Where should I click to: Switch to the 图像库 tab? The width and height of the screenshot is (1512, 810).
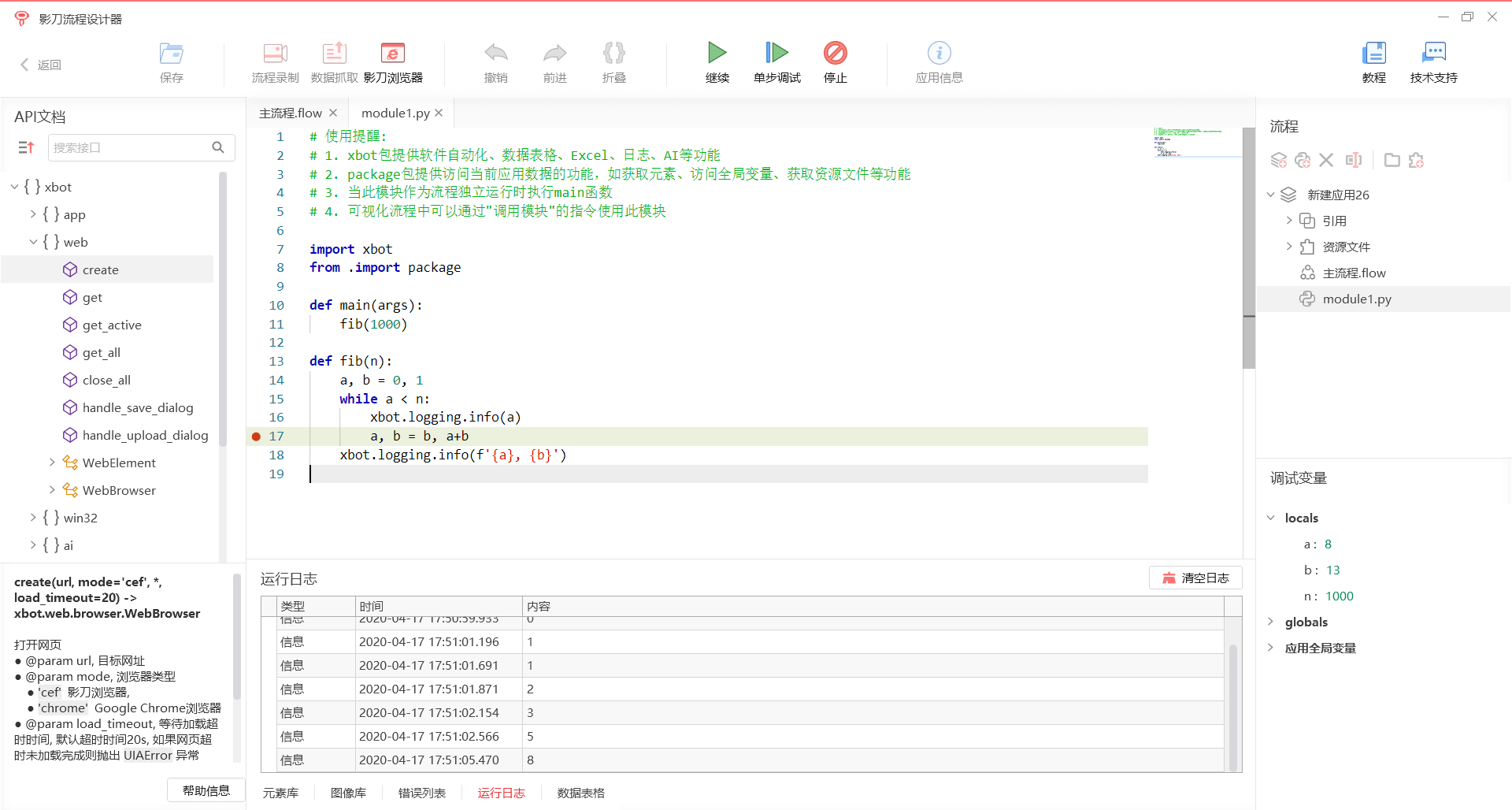click(x=348, y=793)
